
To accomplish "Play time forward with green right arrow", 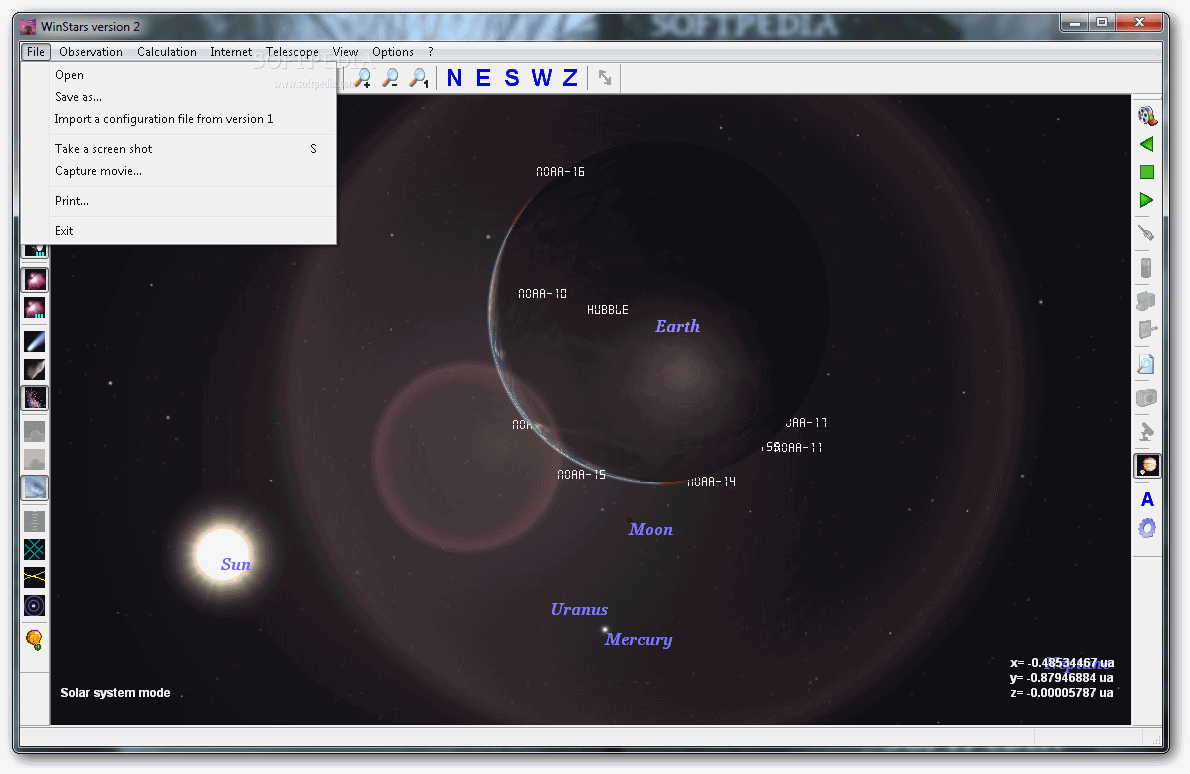I will point(1147,200).
